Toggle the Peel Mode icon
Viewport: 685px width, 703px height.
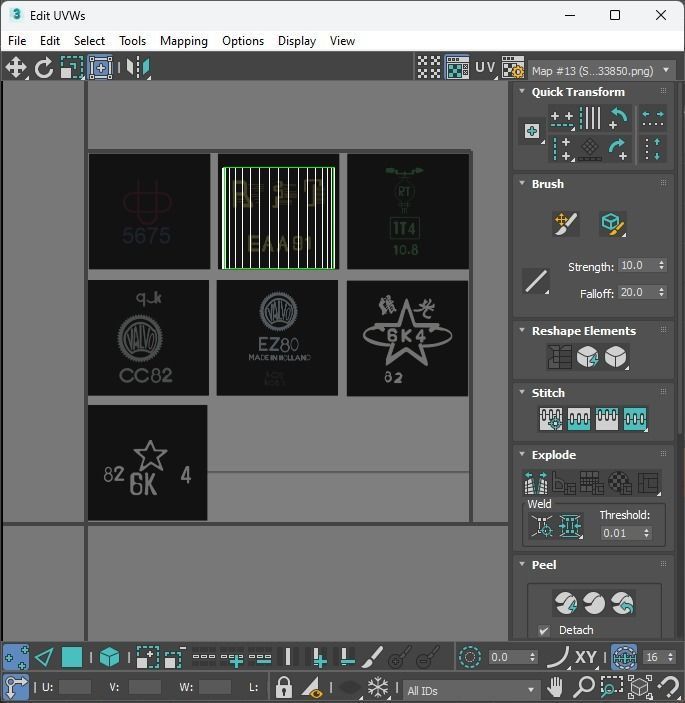[x=594, y=603]
